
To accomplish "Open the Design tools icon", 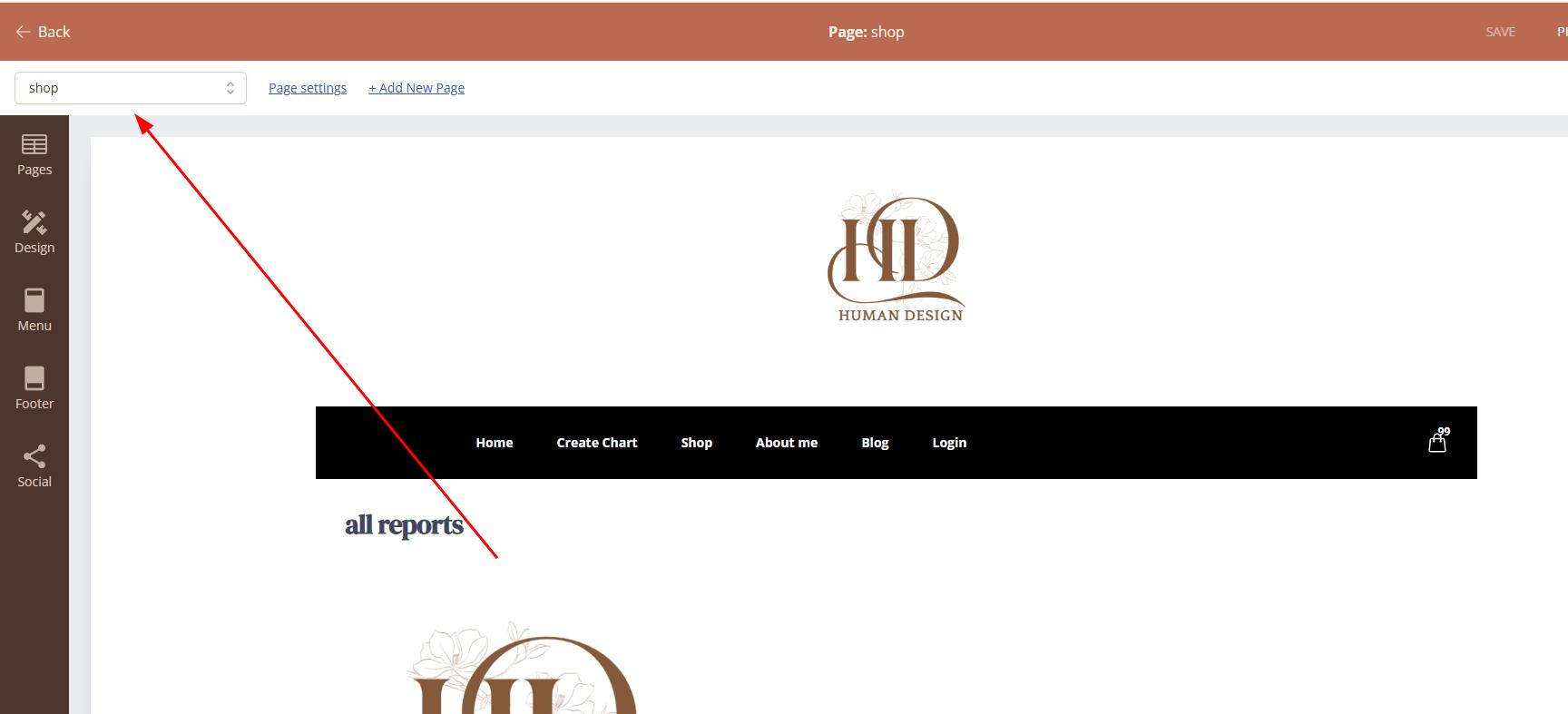I will tap(34, 223).
